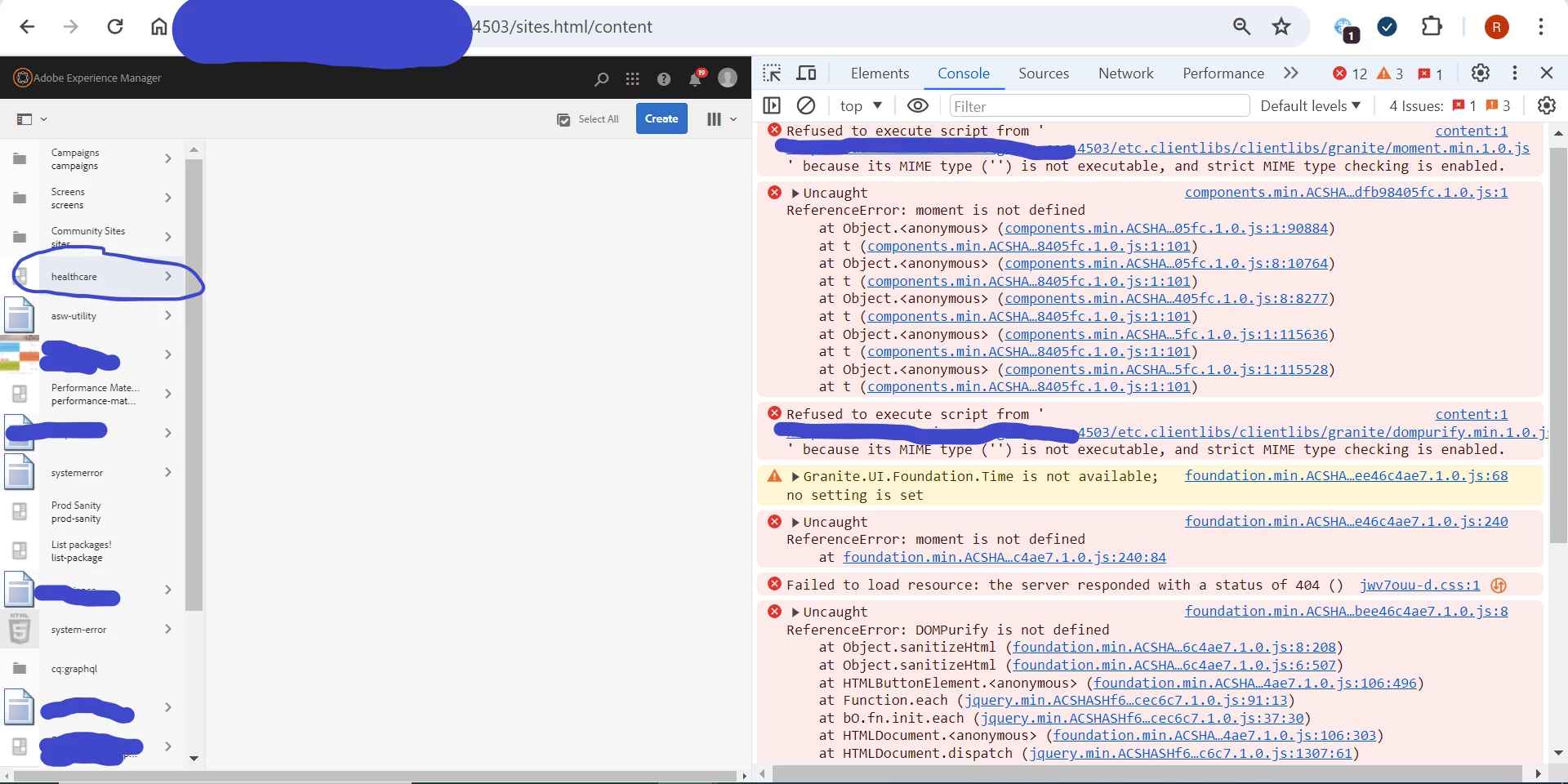Viewport: 1568px width, 784px height.
Task: Reload the page
Action: point(115,27)
